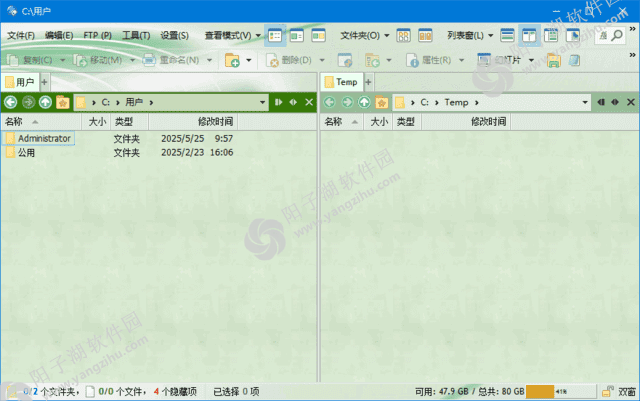Start the slideshow (幻灯片) tool
This screenshot has height=401, width=640.
pos(499,60)
